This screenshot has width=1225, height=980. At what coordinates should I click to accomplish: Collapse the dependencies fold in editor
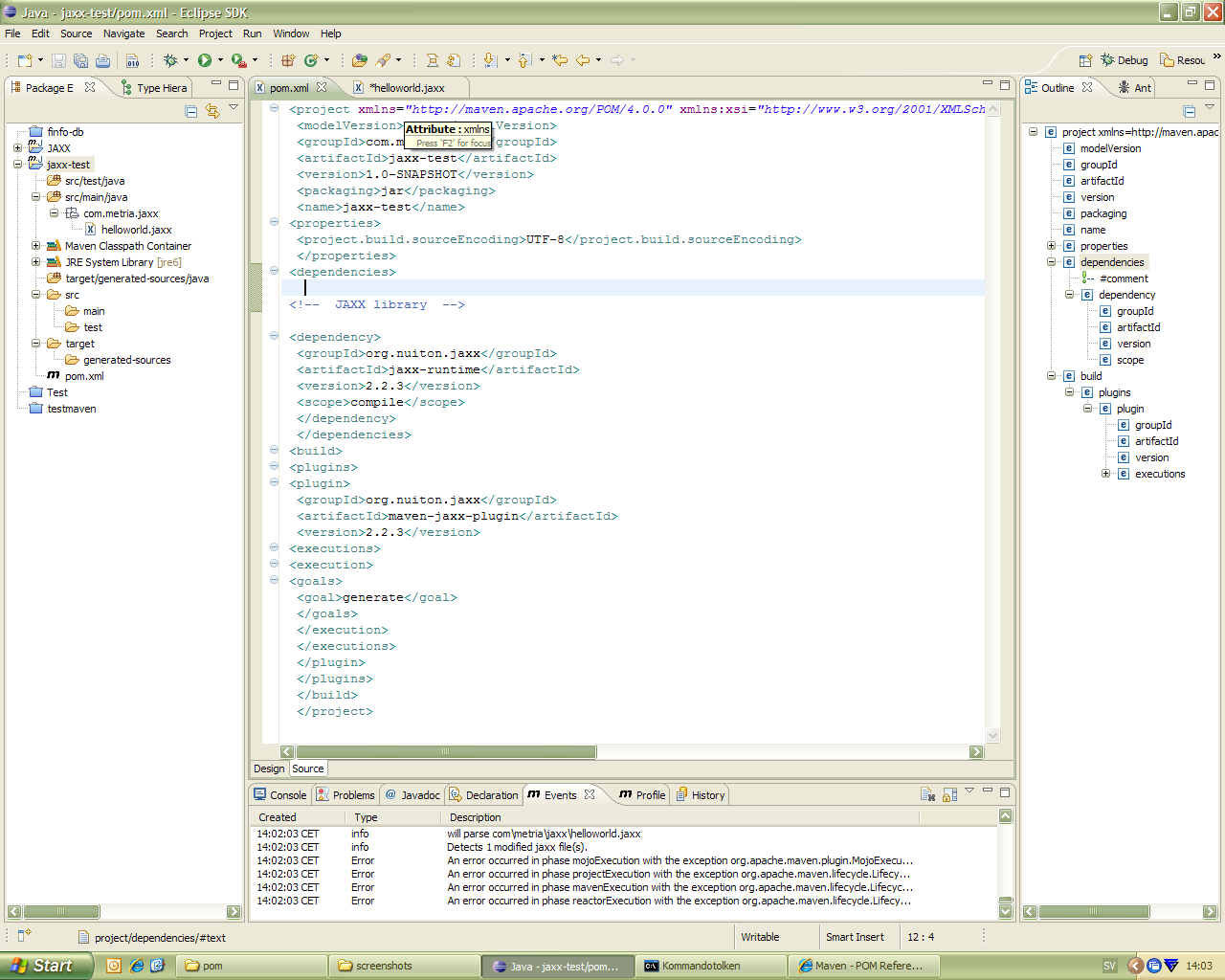(x=274, y=272)
